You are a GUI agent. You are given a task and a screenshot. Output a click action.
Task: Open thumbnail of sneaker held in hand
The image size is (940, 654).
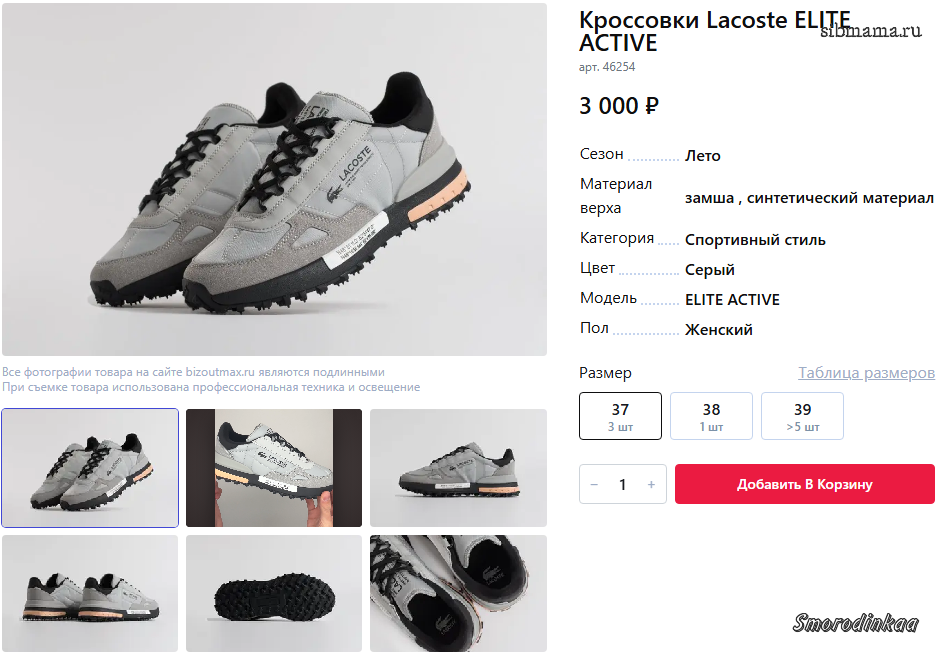[274, 467]
